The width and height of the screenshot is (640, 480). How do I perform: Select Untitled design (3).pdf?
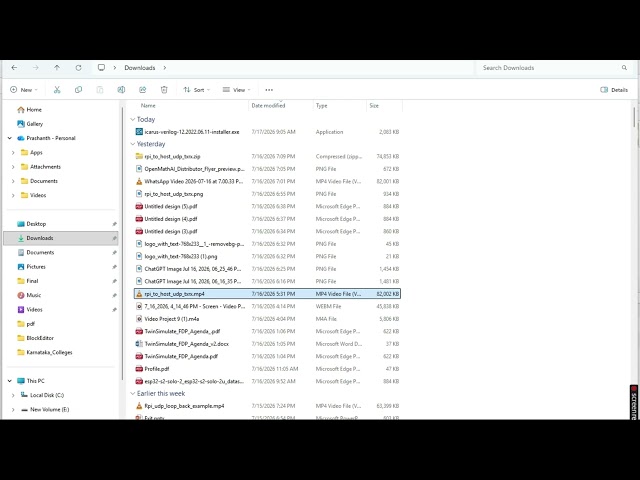click(x=267, y=231)
